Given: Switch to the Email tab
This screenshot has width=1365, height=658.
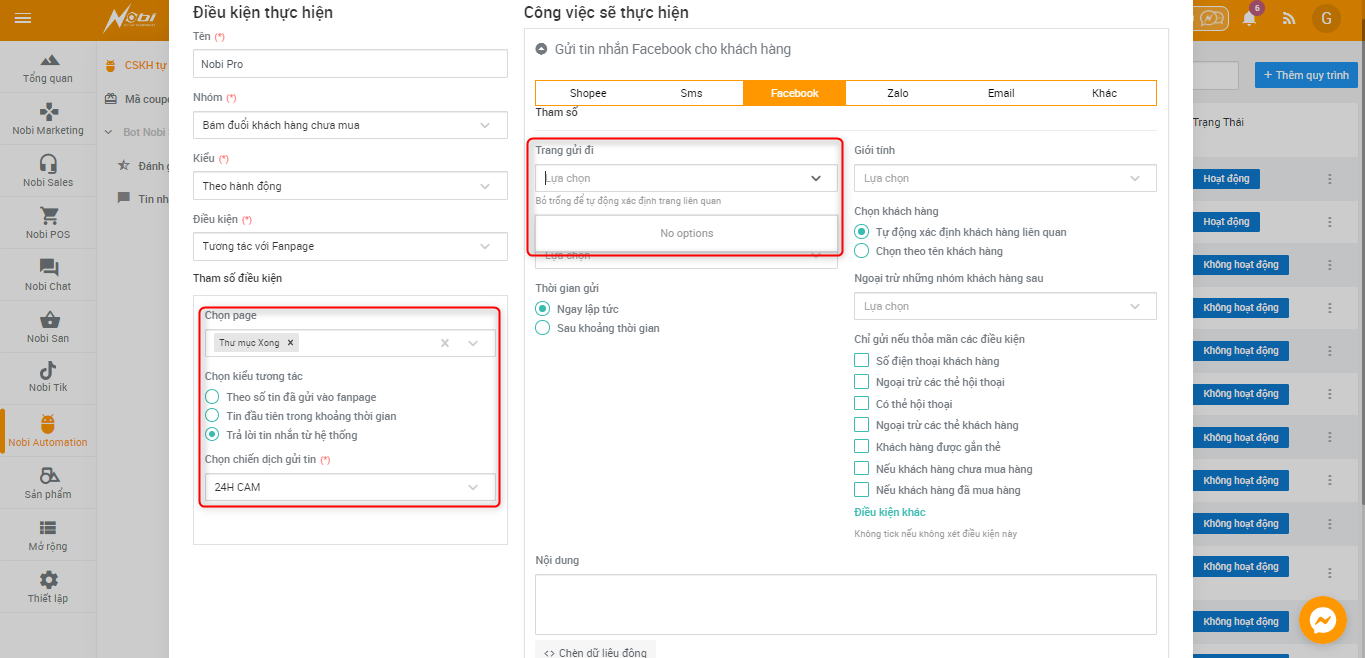Looking at the screenshot, I should pos(1000,93).
